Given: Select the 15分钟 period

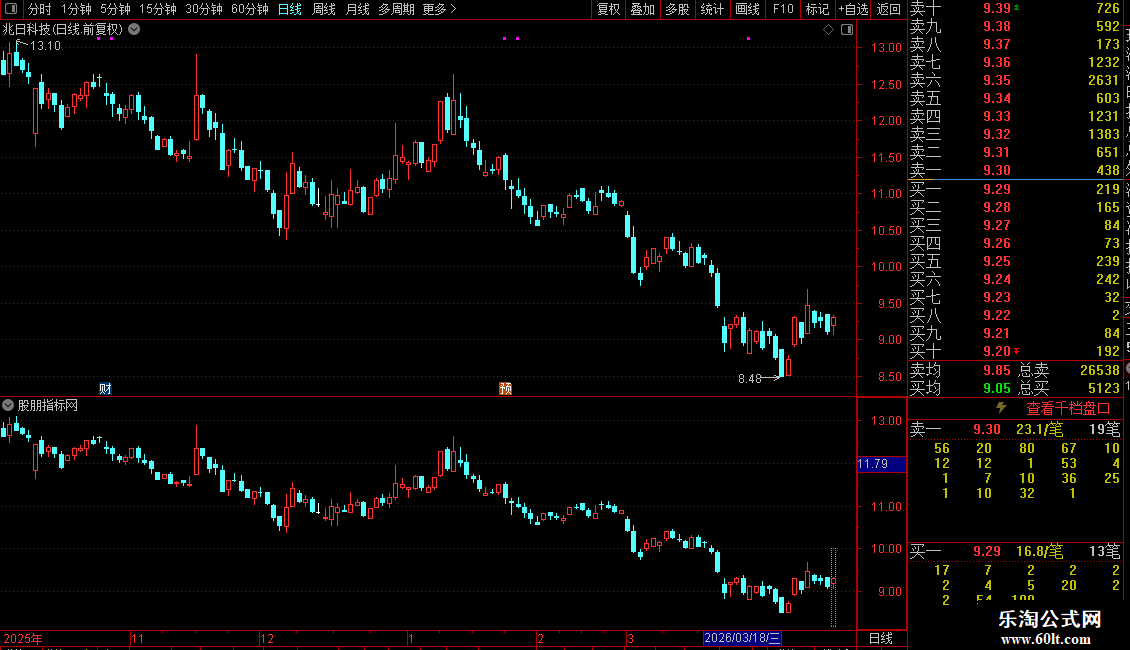Looking at the screenshot, I should (157, 9).
